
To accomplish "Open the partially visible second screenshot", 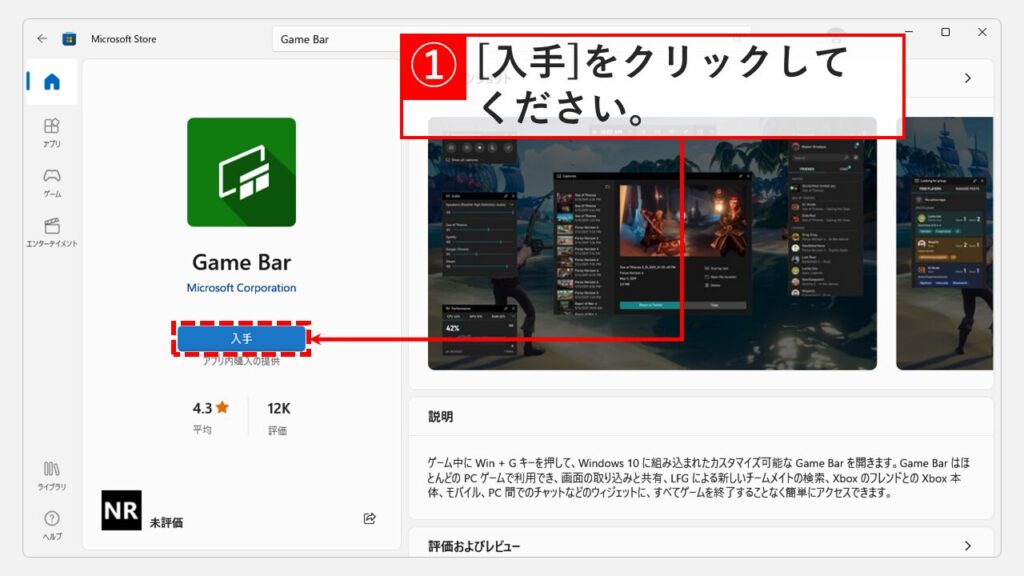I will click(944, 244).
